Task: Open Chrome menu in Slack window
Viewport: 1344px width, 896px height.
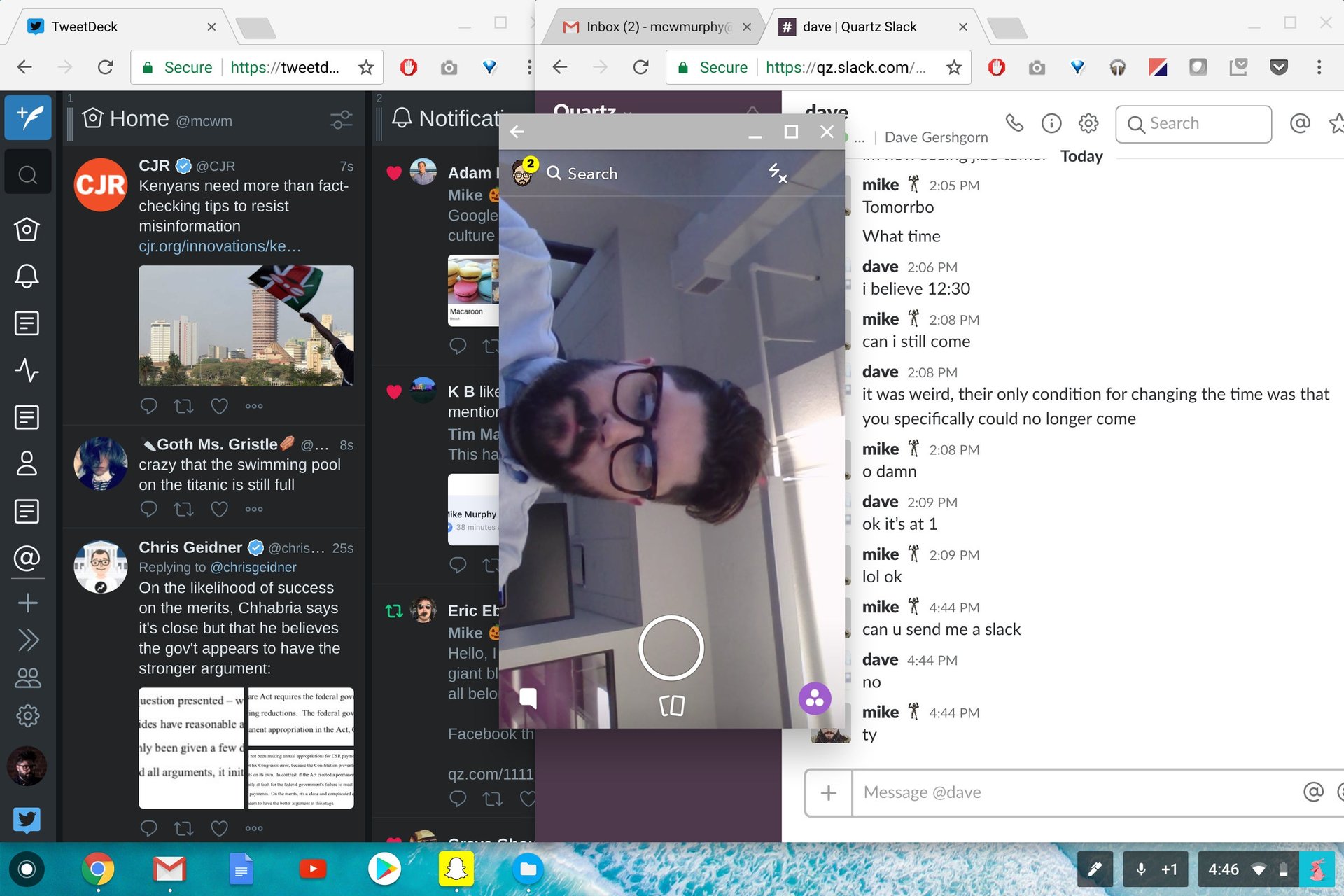Action: (x=1319, y=67)
